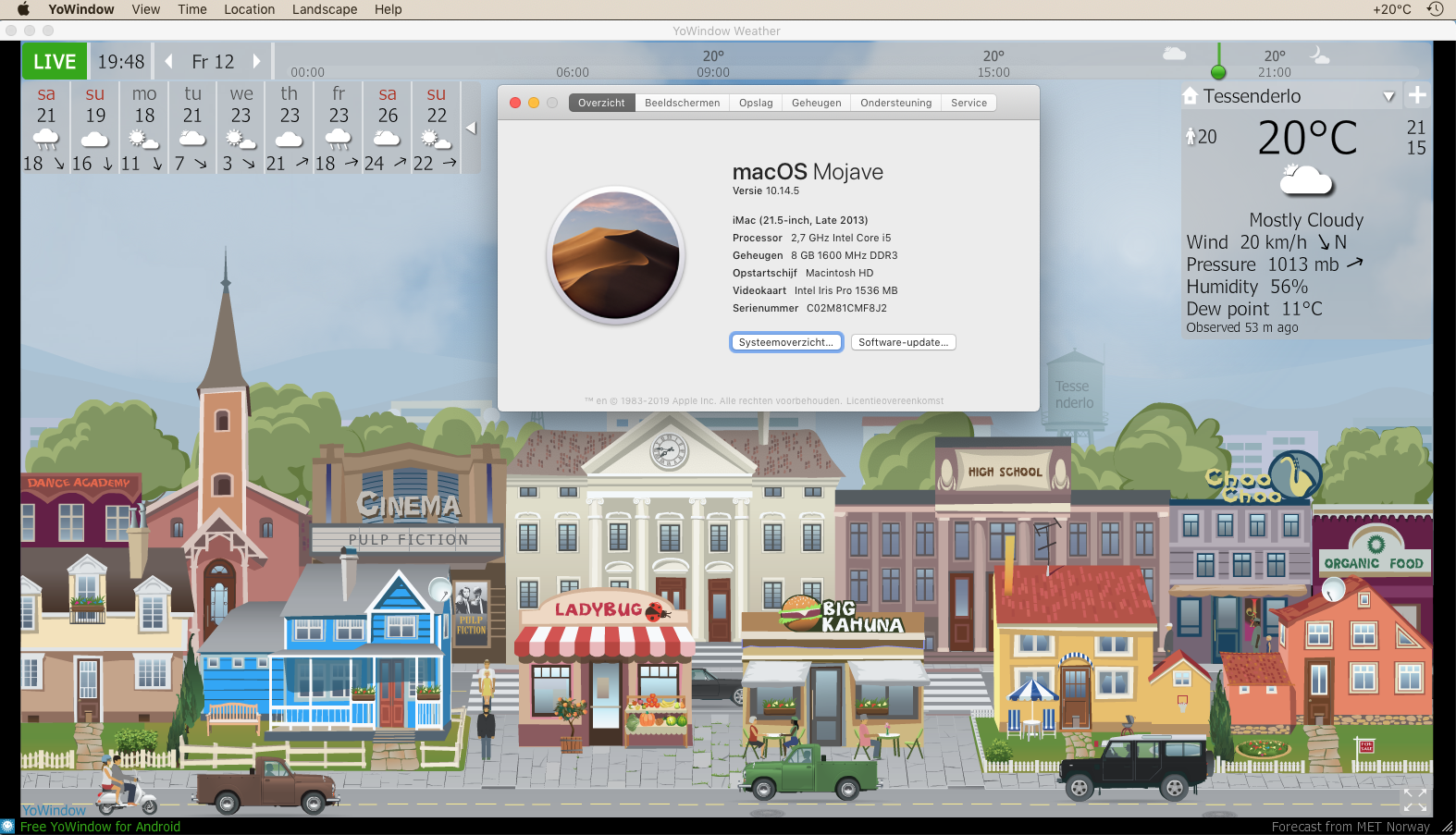Click the moon and cloud icon on the timeline
The image size is (1456, 835).
[x=1320, y=55]
